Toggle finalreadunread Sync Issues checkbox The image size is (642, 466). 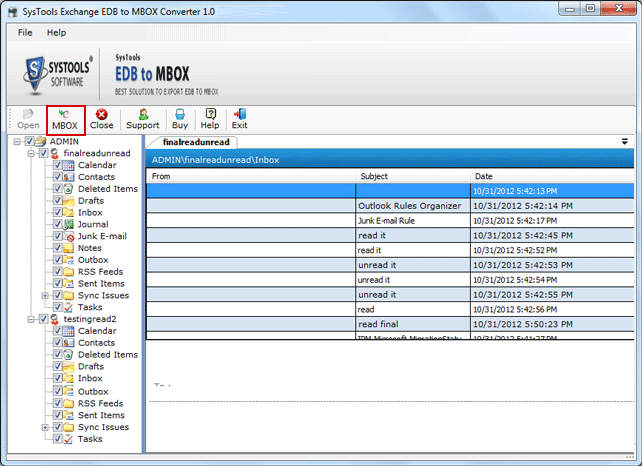(x=57, y=295)
